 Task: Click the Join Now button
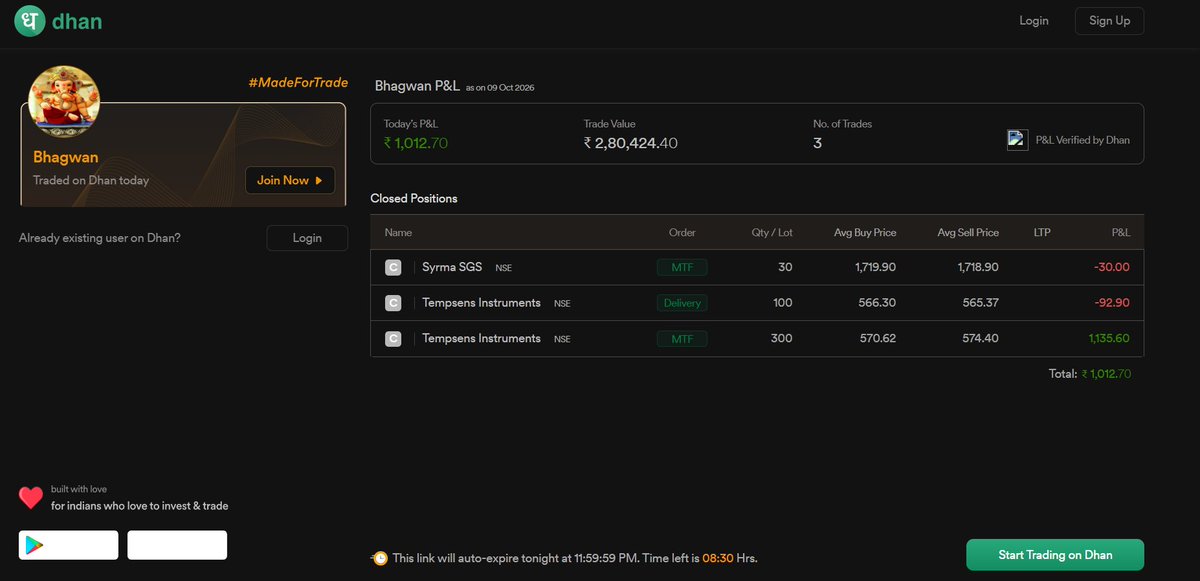tap(289, 180)
